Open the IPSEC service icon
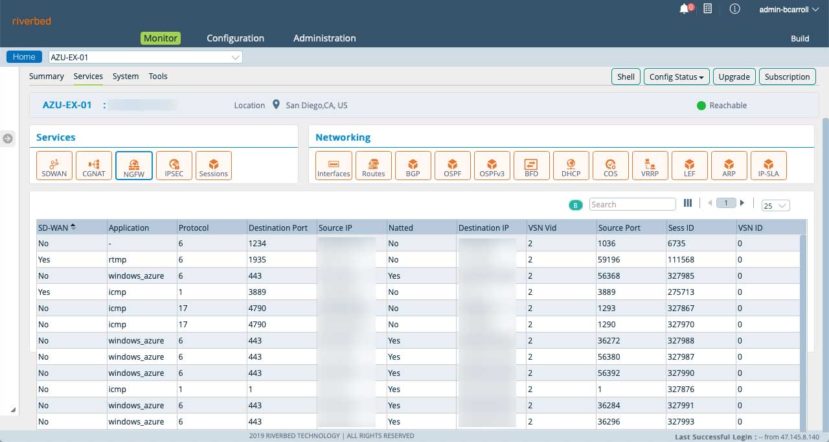Viewport: 829px width, 442px height. (174, 165)
